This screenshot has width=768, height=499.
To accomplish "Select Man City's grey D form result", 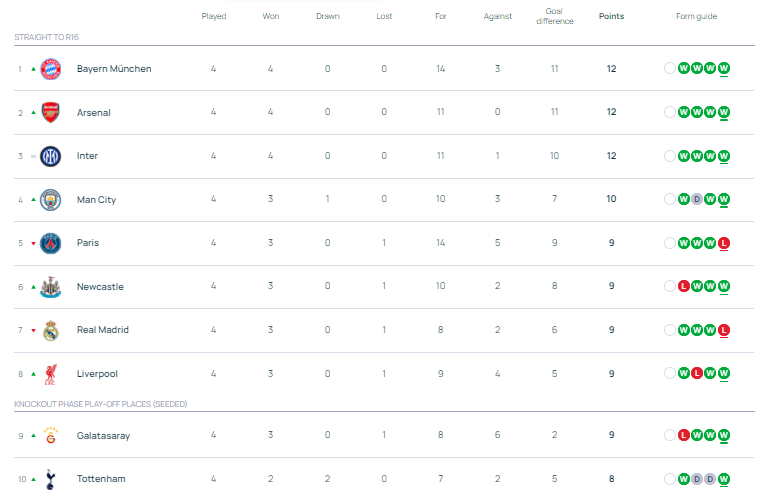I will click(x=697, y=199).
